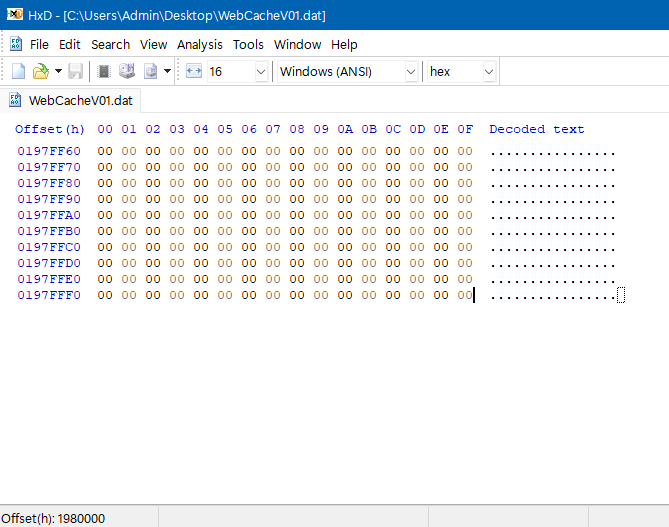The height and width of the screenshot is (527, 669).
Task: Click the Open RAM memory chip icon
Action: (103, 71)
